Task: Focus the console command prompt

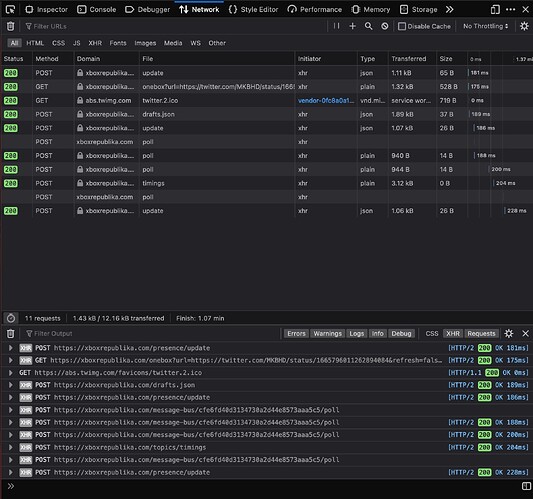Action: pos(267,486)
